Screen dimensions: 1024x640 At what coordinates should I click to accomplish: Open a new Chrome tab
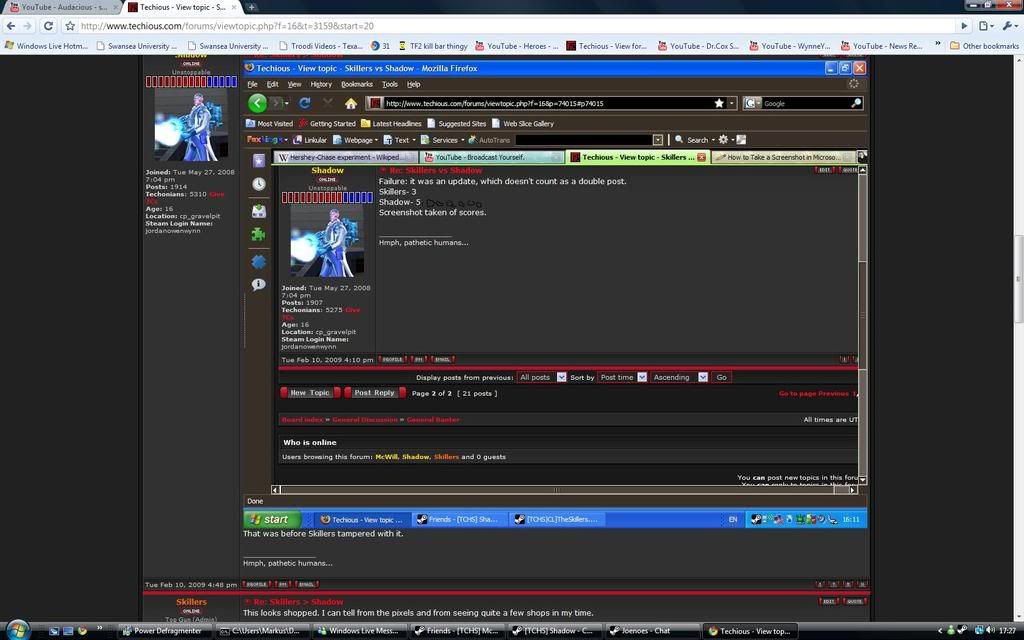click(x=251, y=7)
